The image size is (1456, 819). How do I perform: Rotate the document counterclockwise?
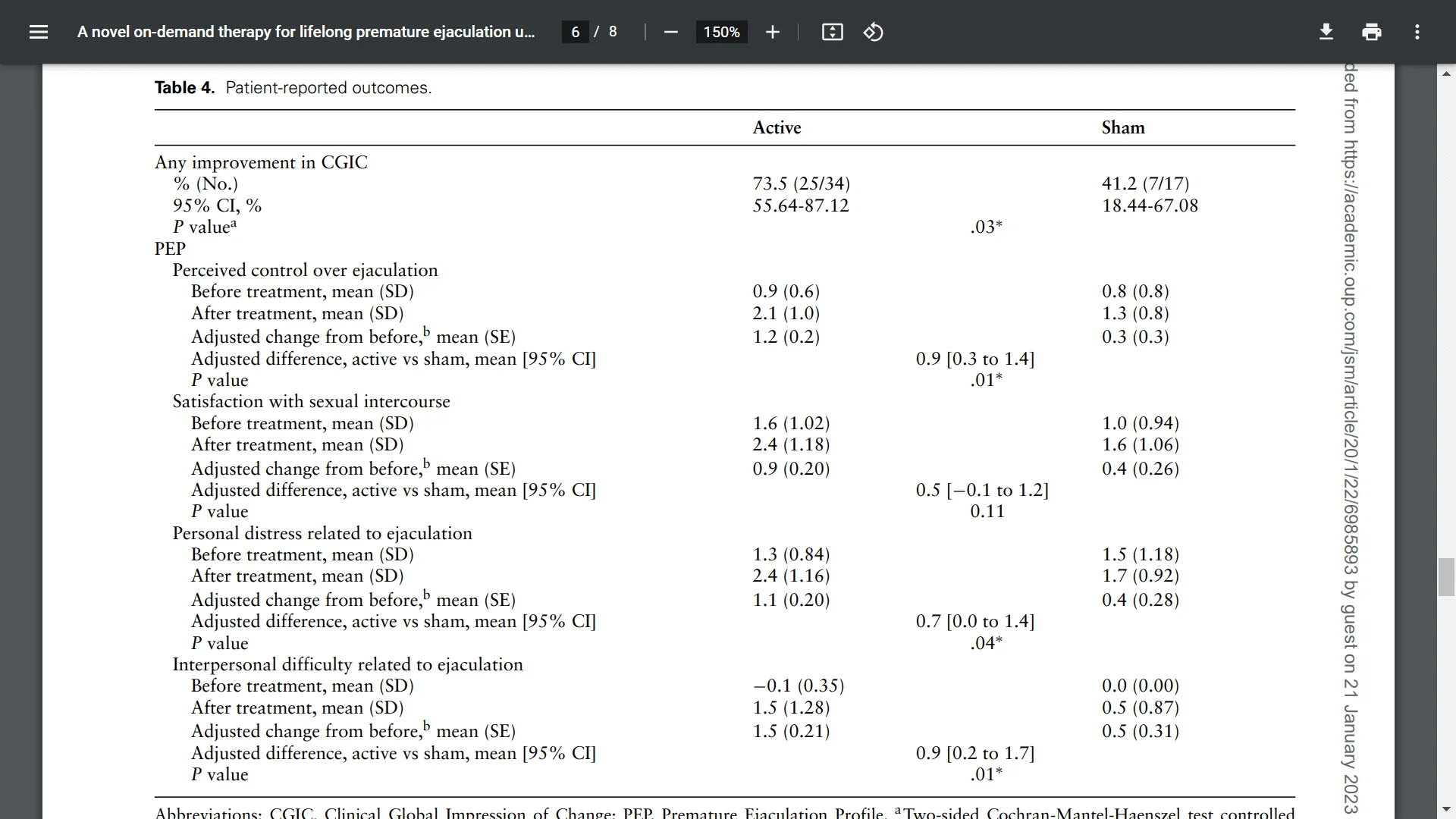pos(873,32)
